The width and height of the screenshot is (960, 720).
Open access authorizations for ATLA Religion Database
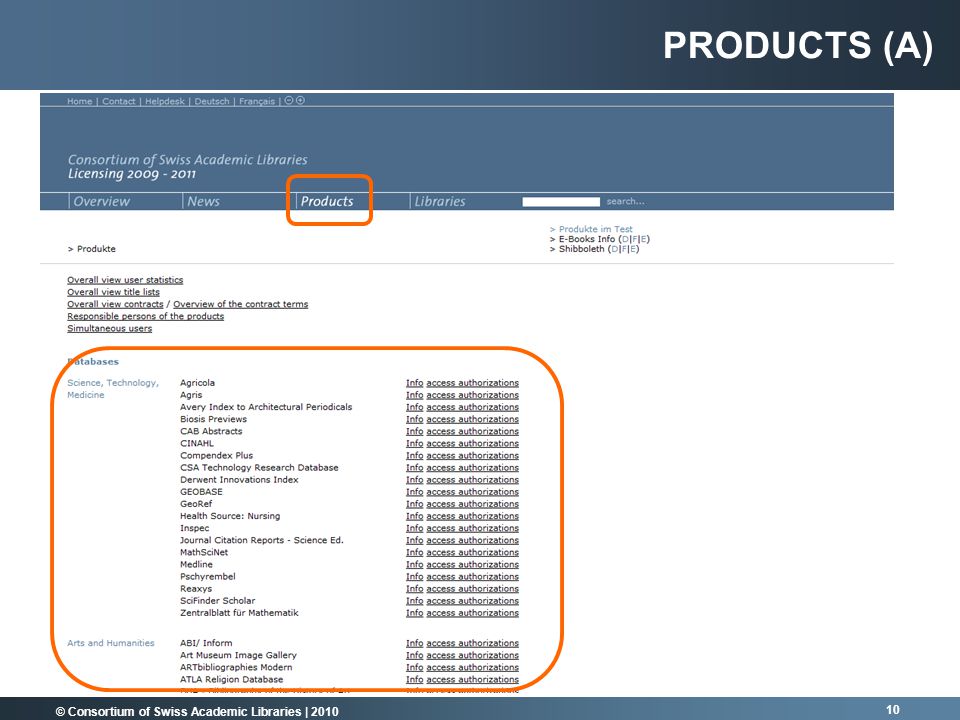click(473, 680)
